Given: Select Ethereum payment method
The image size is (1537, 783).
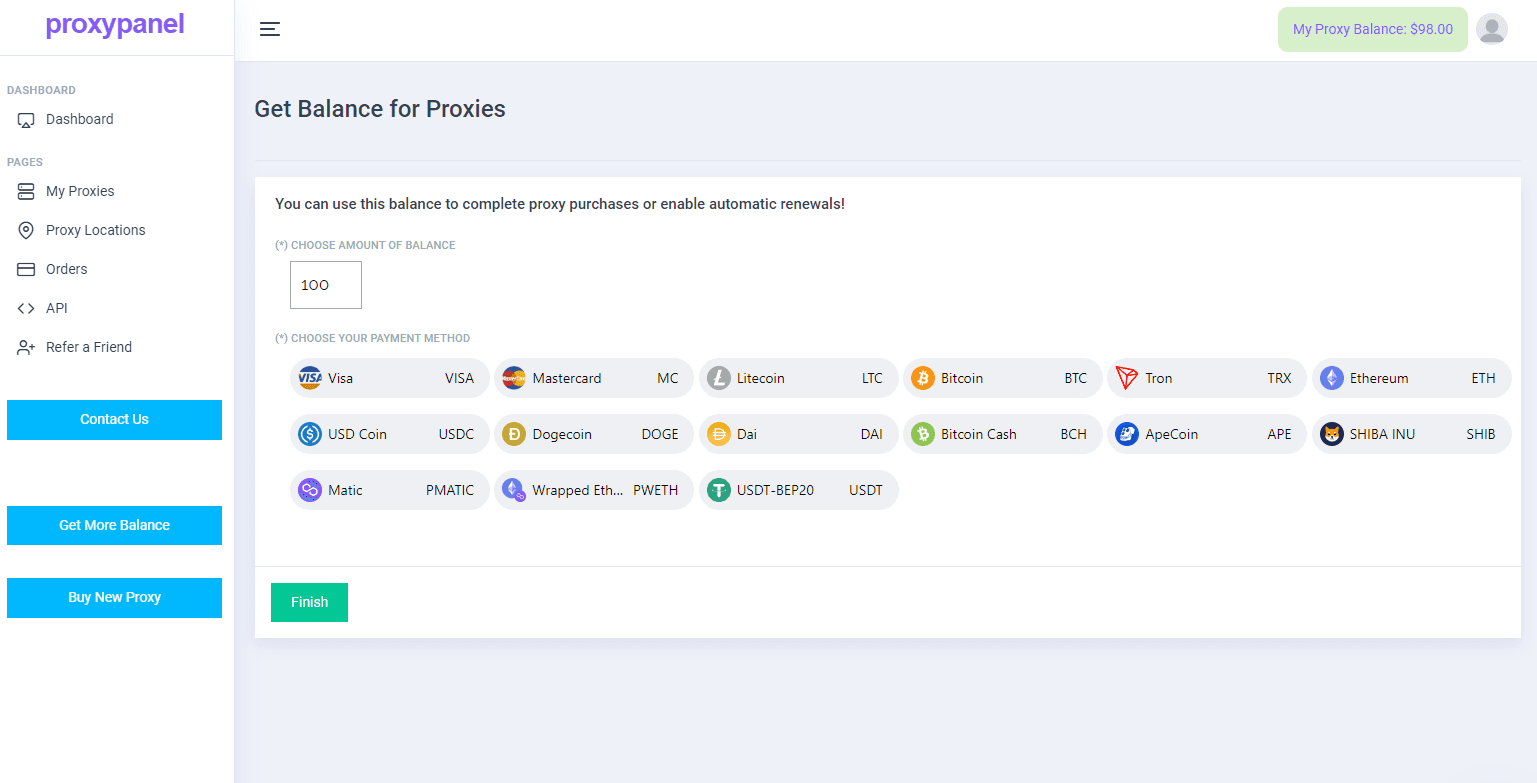Looking at the screenshot, I should (1411, 378).
